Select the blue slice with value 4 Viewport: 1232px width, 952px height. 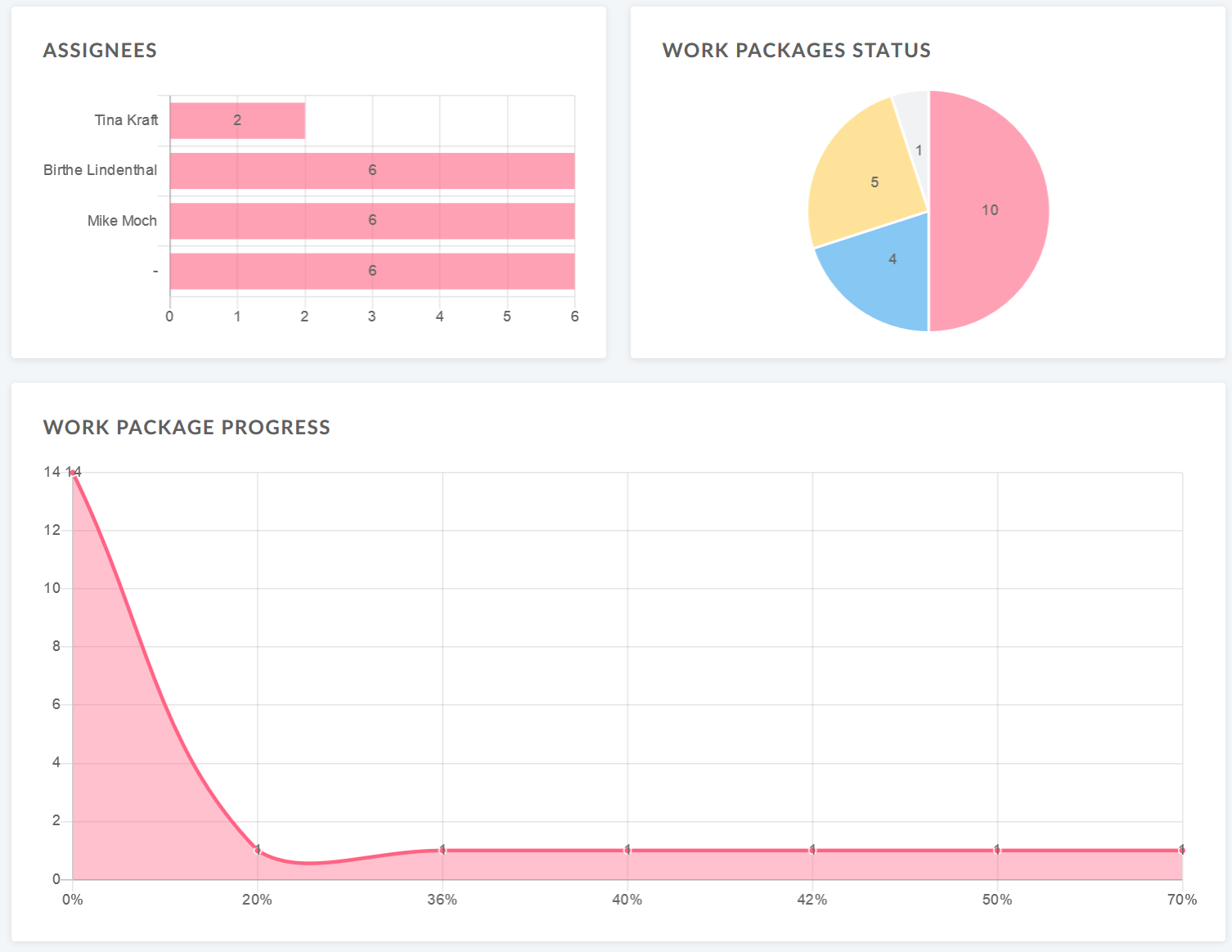click(x=892, y=258)
